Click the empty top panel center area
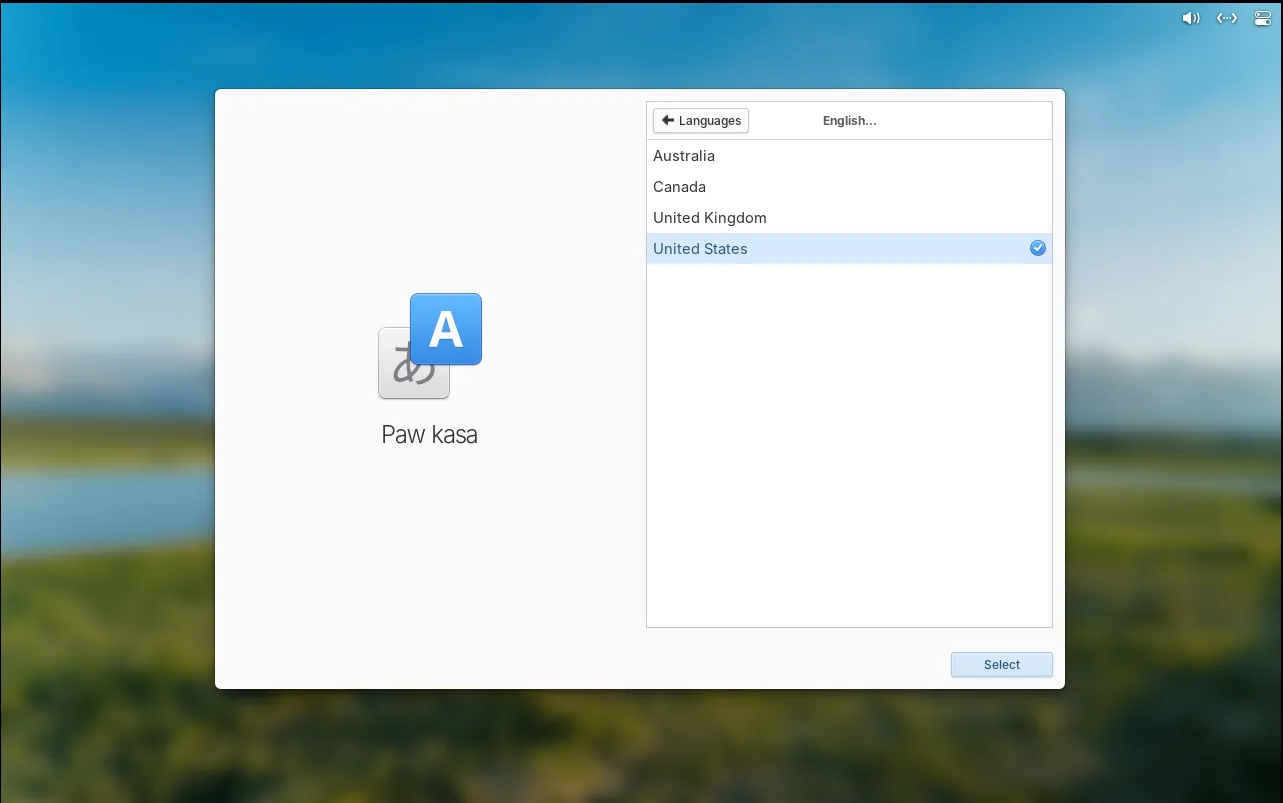Viewport: 1283px width, 803px height. point(640,18)
